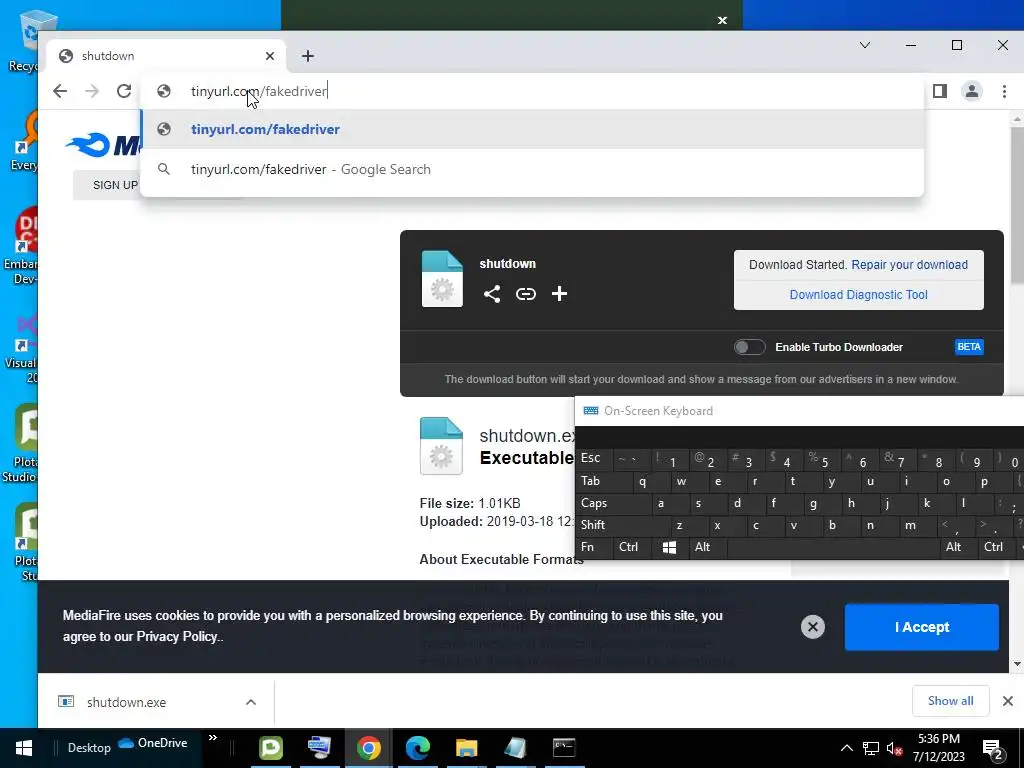Open the Windows Start menu
The height and width of the screenshot is (768, 1024).
pyautogui.click(x=24, y=748)
